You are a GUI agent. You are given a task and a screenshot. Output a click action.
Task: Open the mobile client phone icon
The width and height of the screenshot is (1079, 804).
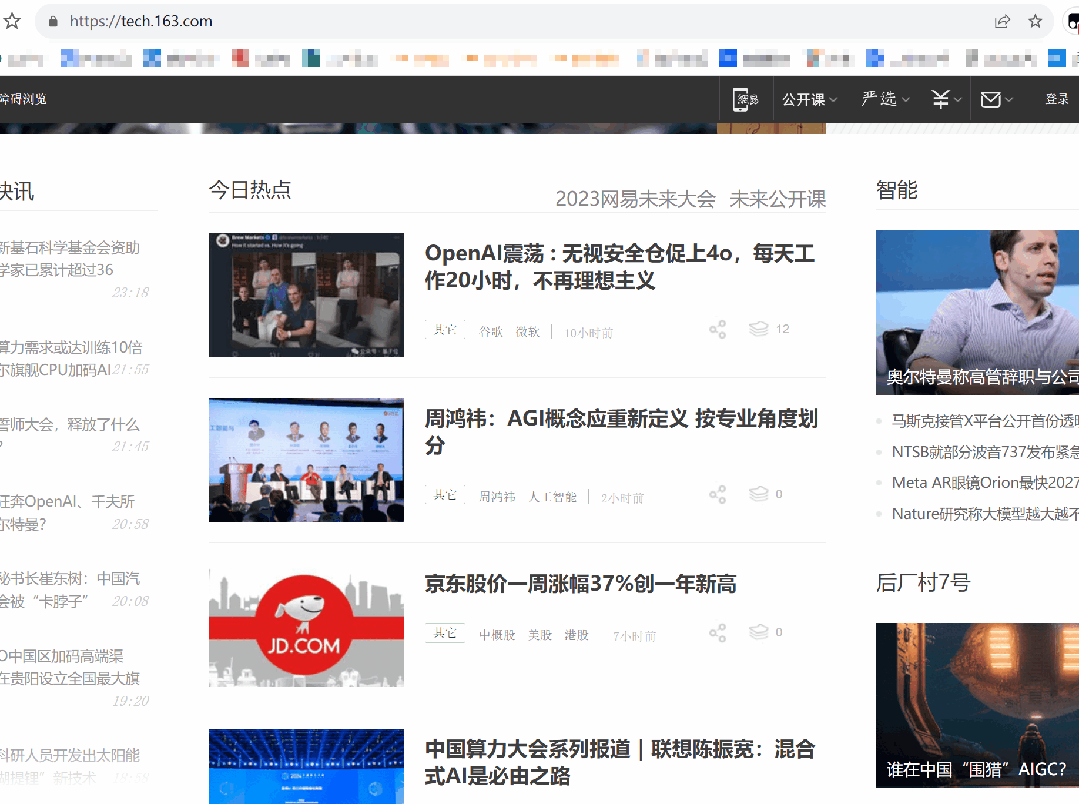[745, 100]
